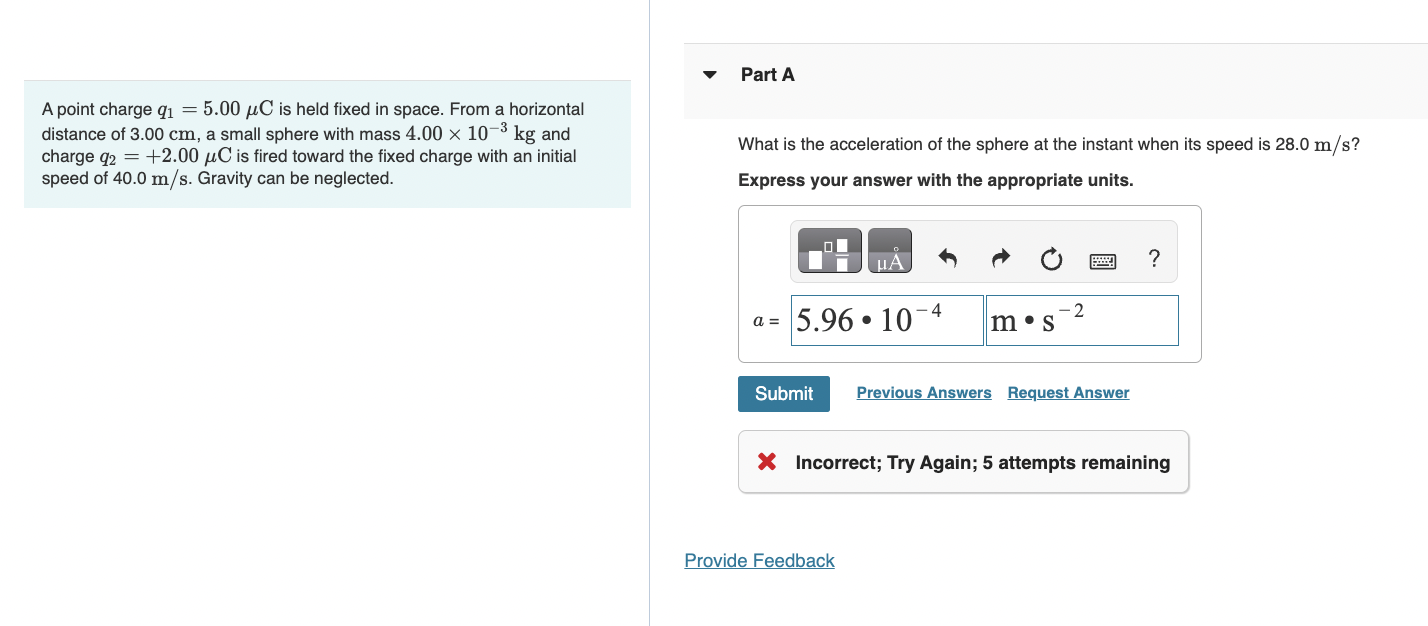This screenshot has height=626, width=1428.
Task: Click inside the units entry field
Action: pos(1082,320)
